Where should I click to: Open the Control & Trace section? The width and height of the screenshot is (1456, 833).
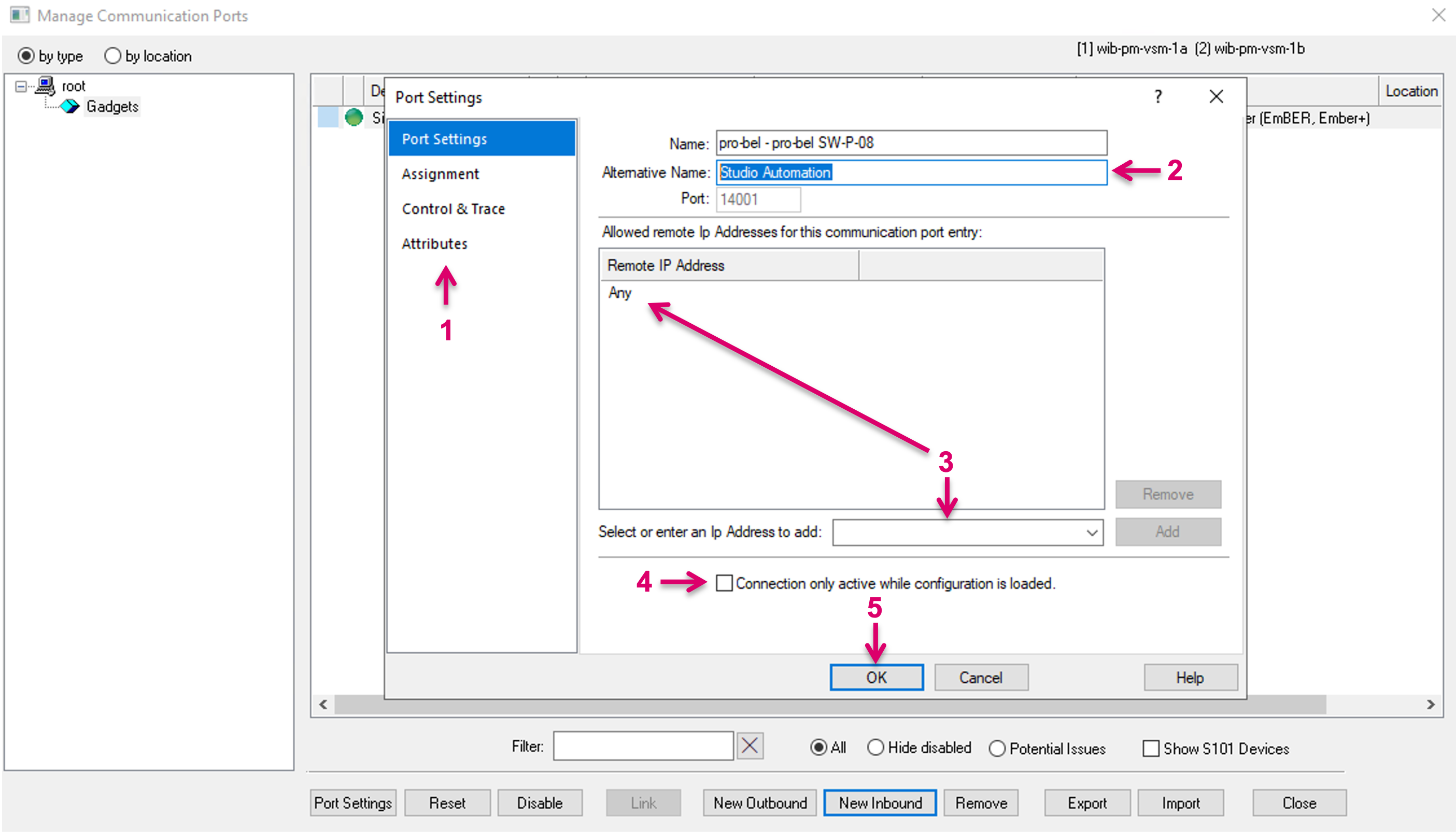pos(453,209)
